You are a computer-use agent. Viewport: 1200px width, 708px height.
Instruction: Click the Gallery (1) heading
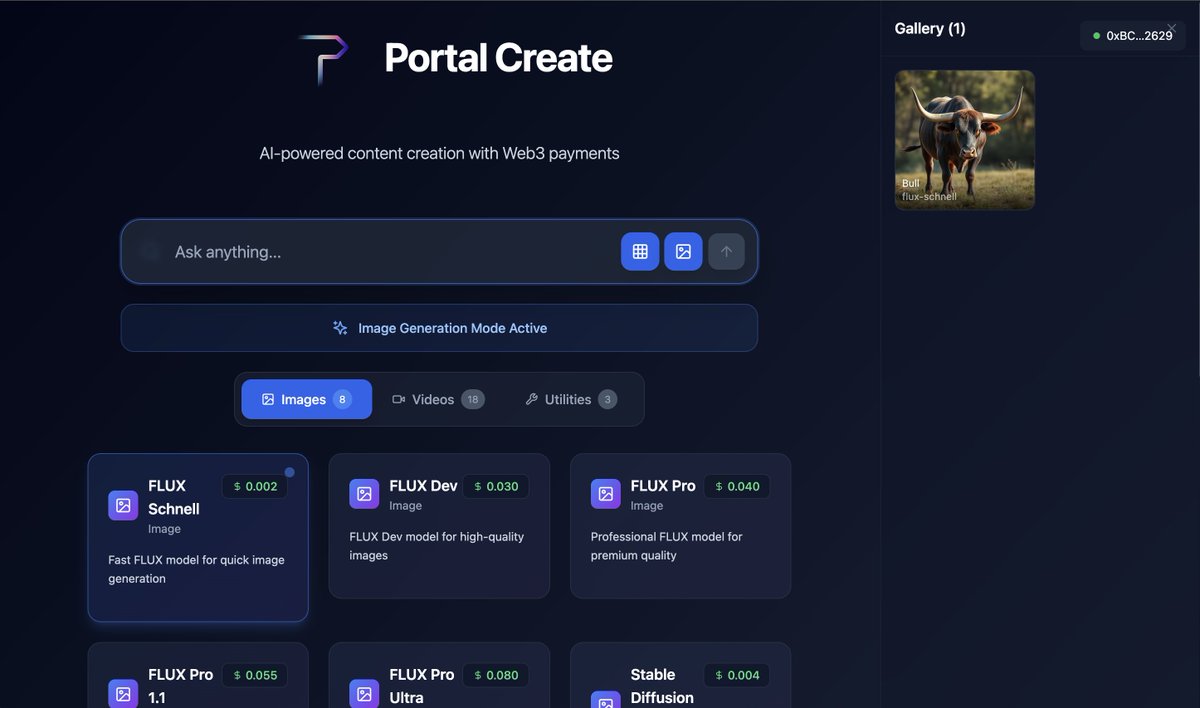(x=930, y=29)
